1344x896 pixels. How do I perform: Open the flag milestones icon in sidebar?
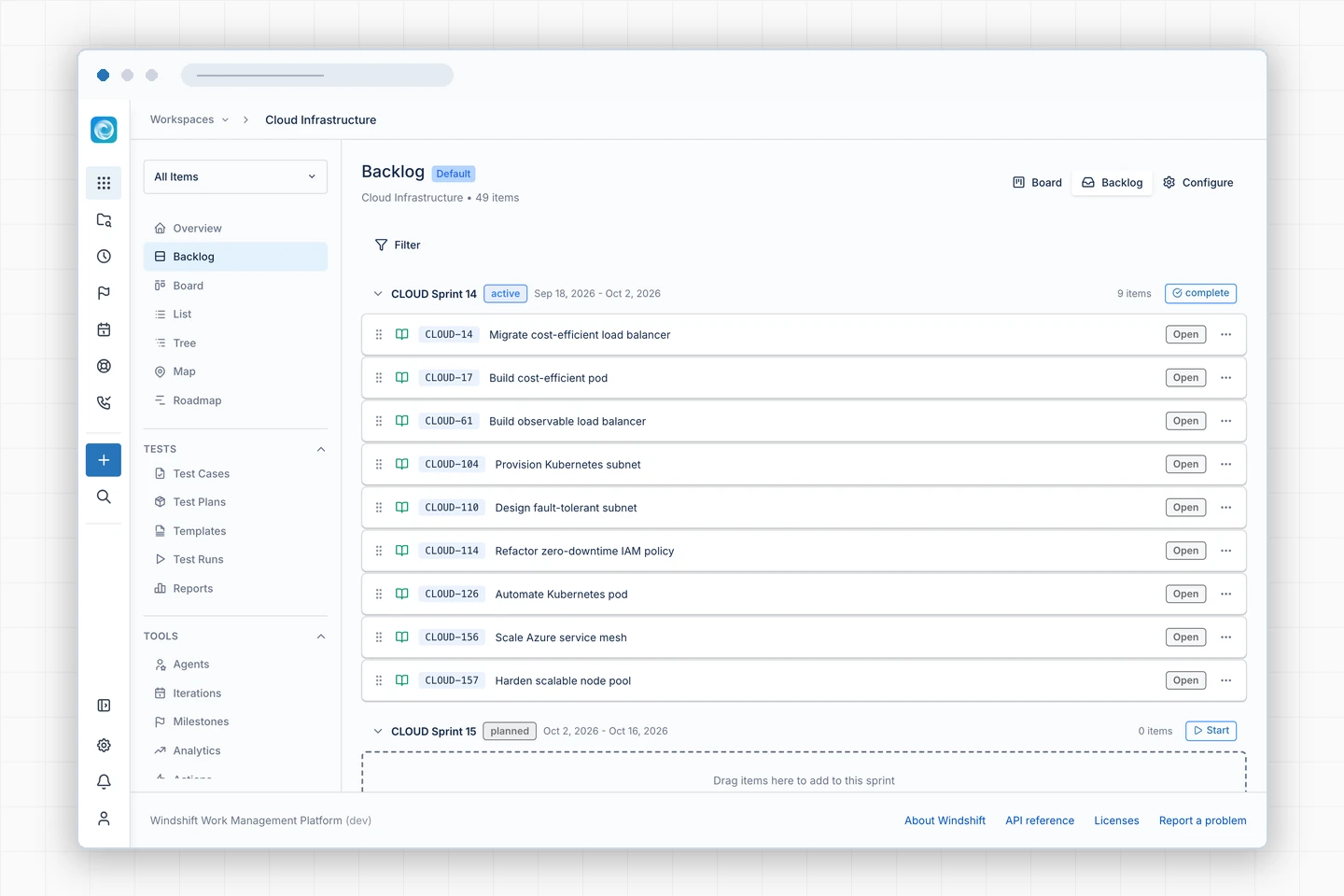point(104,293)
